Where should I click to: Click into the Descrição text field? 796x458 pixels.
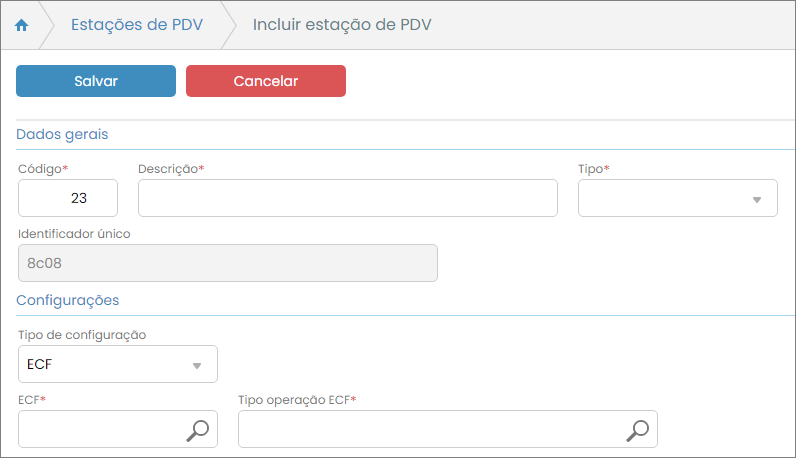[x=347, y=198]
